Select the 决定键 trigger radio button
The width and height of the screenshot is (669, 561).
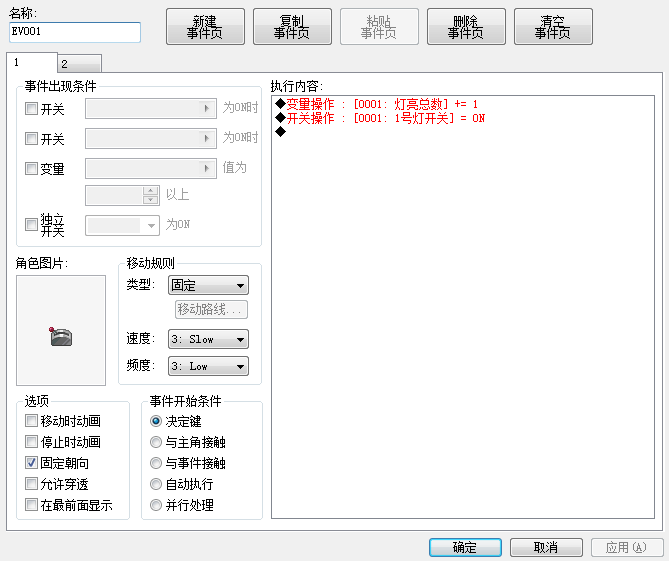tap(156, 421)
